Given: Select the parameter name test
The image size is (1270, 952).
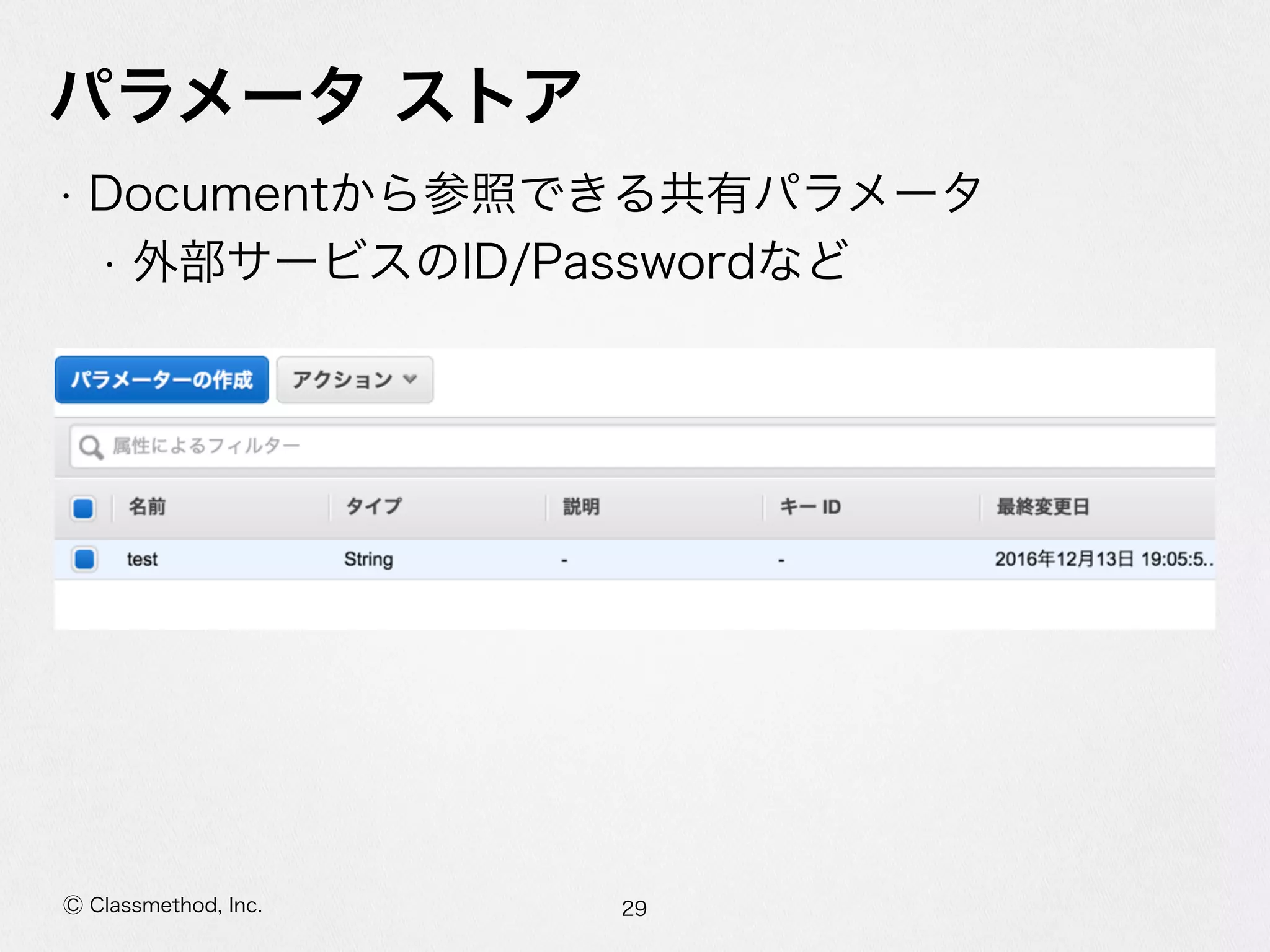Looking at the screenshot, I should click(142, 560).
